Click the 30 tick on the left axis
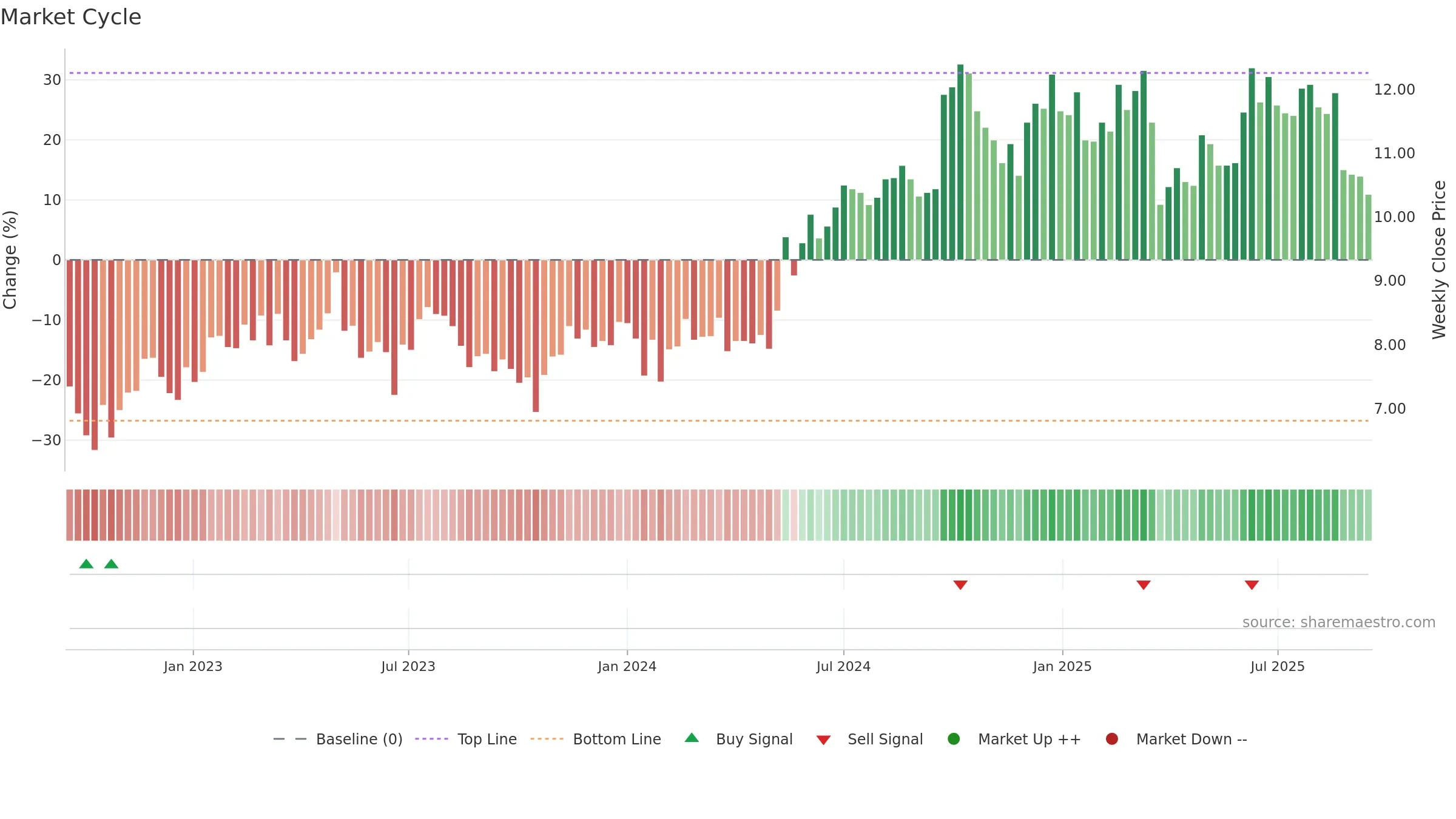 pos(52,80)
